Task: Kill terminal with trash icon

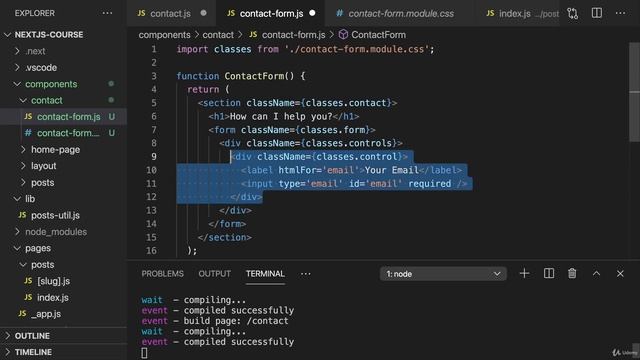Action: click(572, 273)
